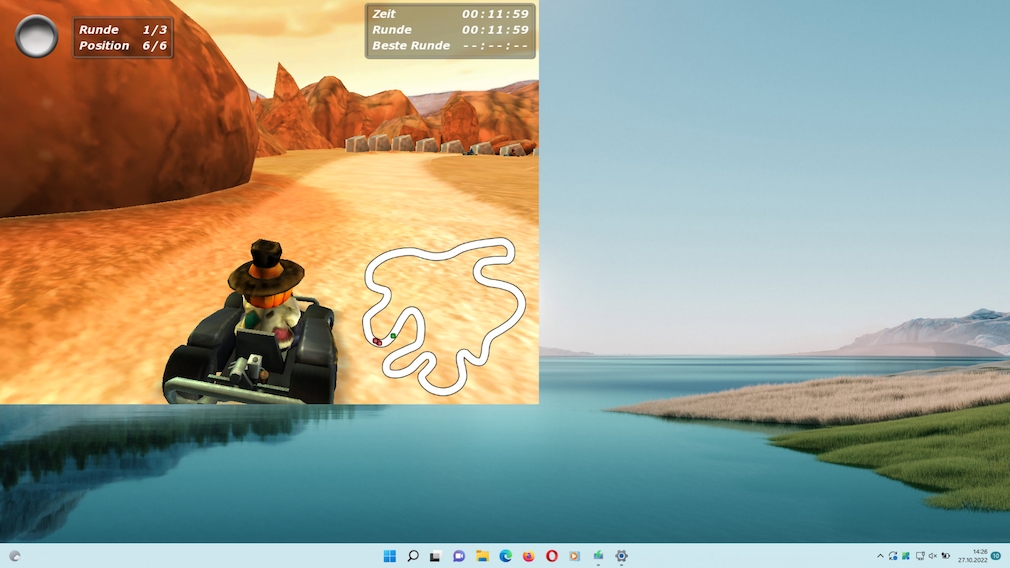Screen dimensions: 1010x568
Task: Open the media player taskbar icon
Action: pyautogui.click(x=574, y=556)
